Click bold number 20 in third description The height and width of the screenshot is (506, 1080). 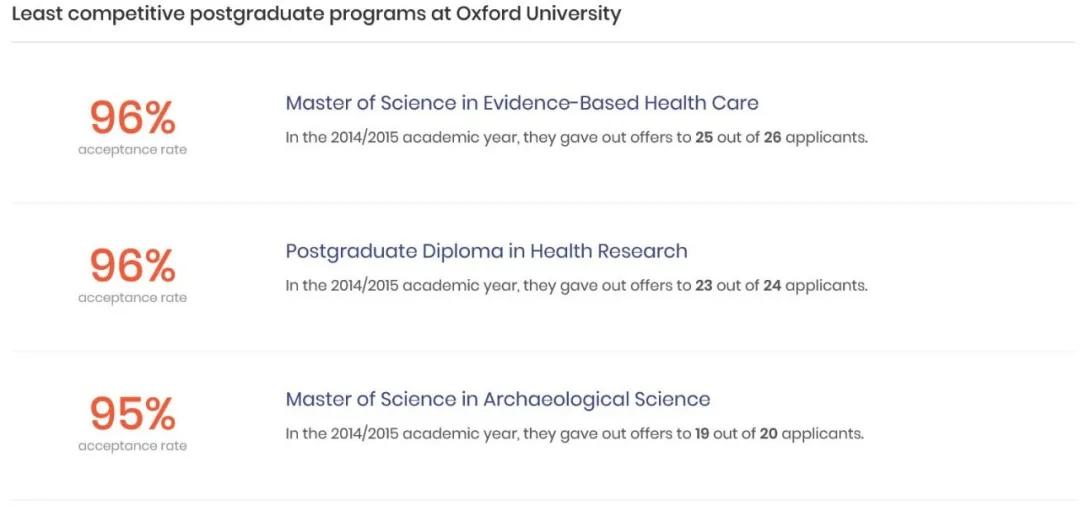coord(769,434)
